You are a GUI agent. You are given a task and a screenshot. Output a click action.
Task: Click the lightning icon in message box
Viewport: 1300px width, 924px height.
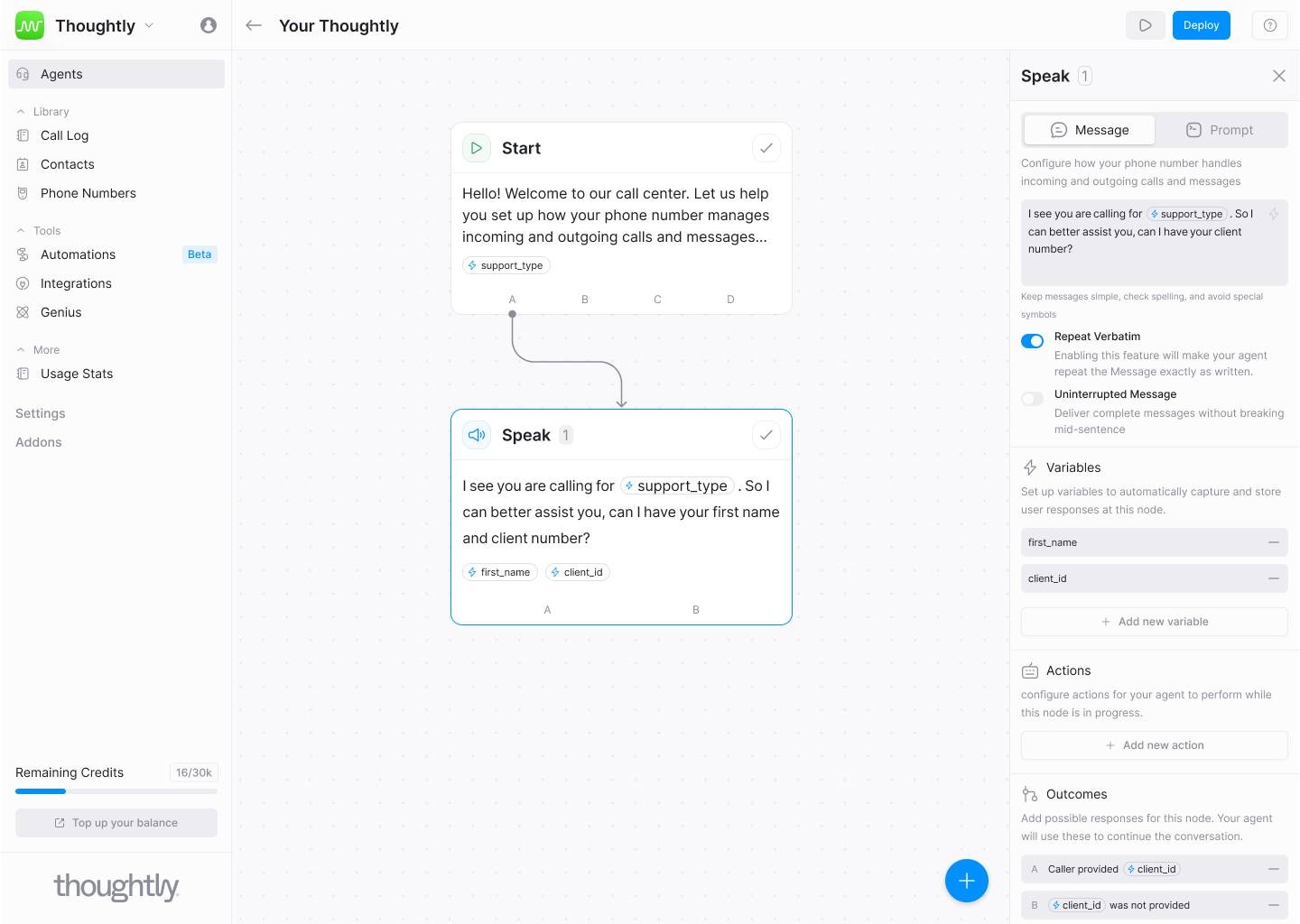click(1274, 214)
